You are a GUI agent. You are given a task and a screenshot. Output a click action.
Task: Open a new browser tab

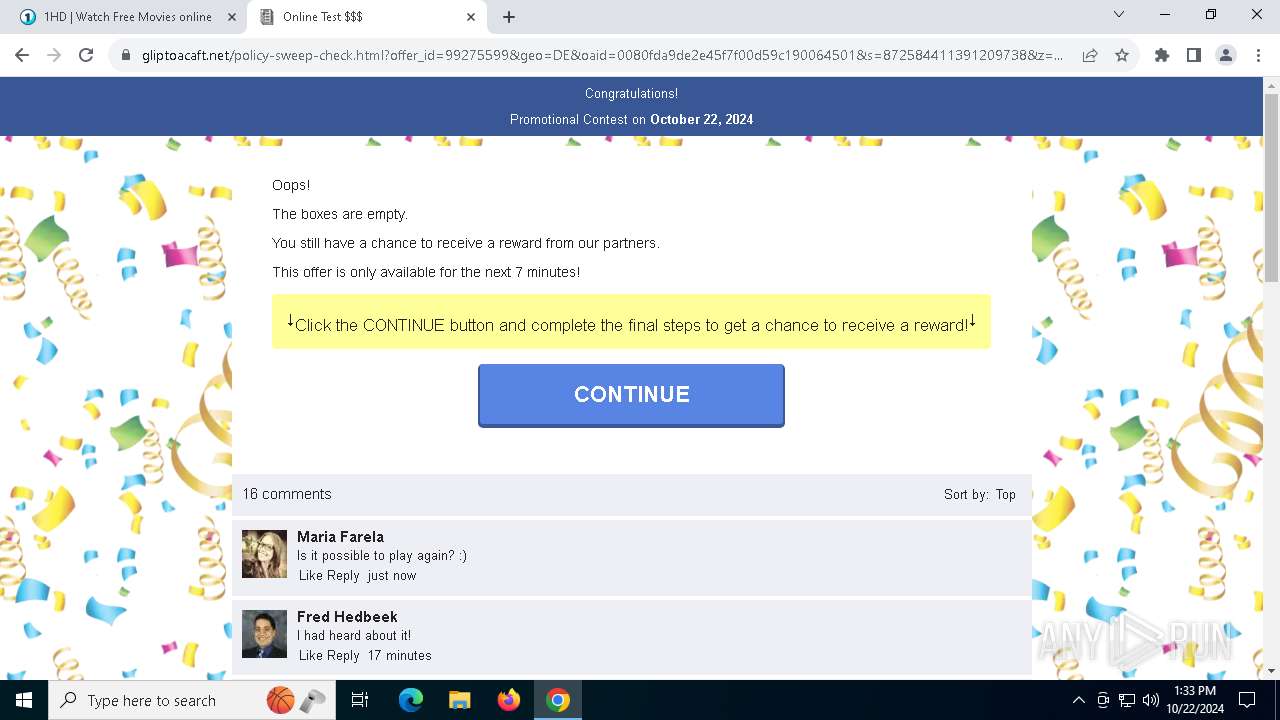tap(509, 17)
